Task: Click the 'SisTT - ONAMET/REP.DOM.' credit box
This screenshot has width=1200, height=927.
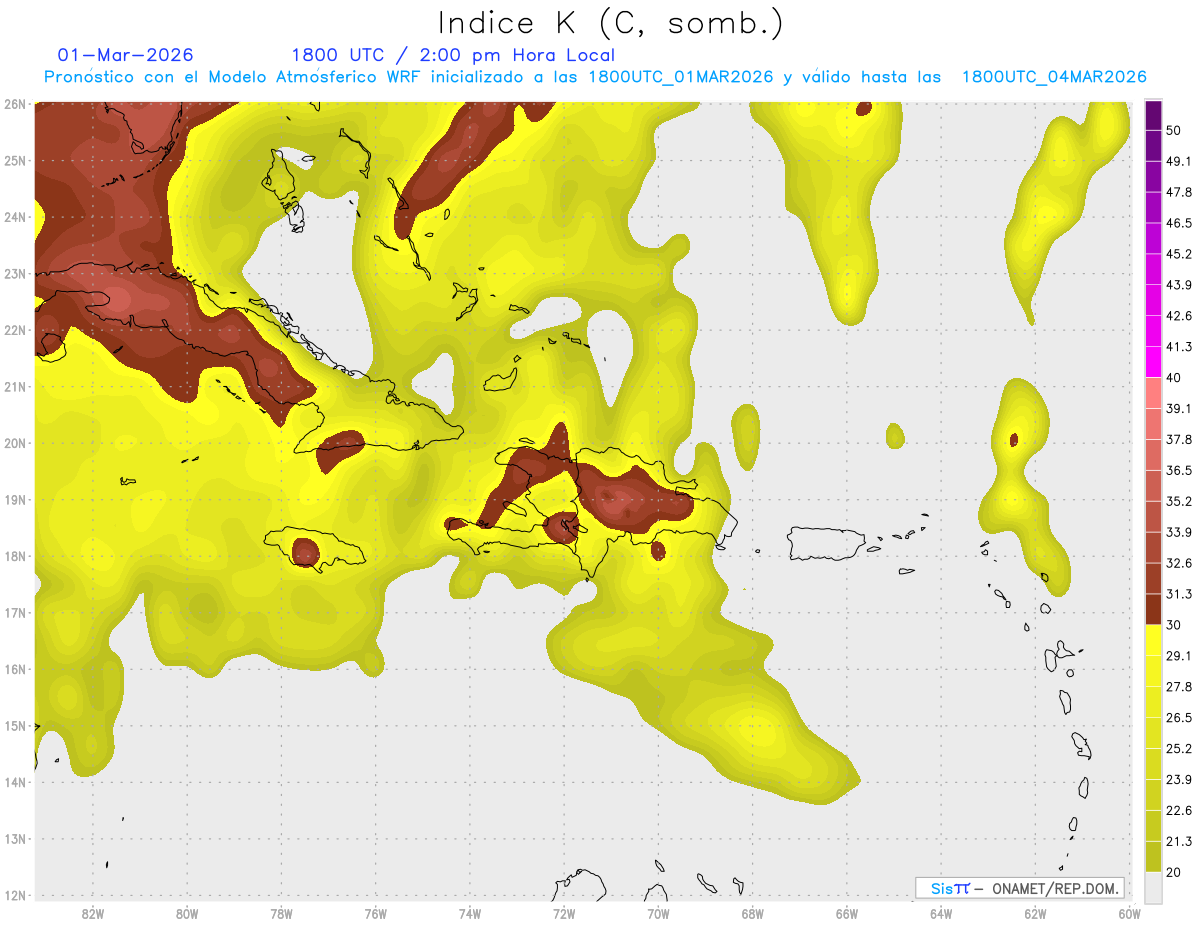Action: pyautogui.click(x=1020, y=888)
